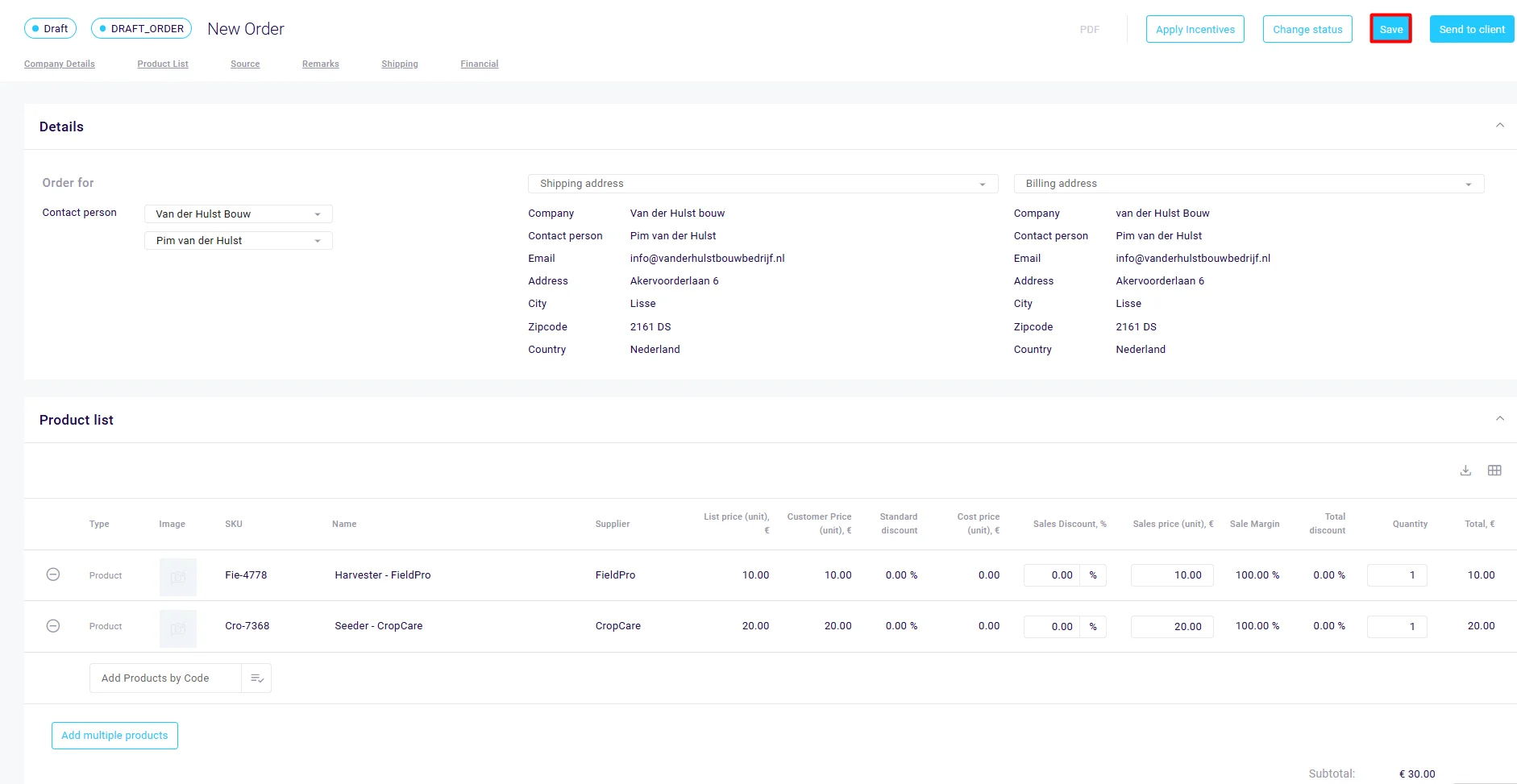Download the product list export icon
Screen dimensions: 1517x784
coord(1465,471)
